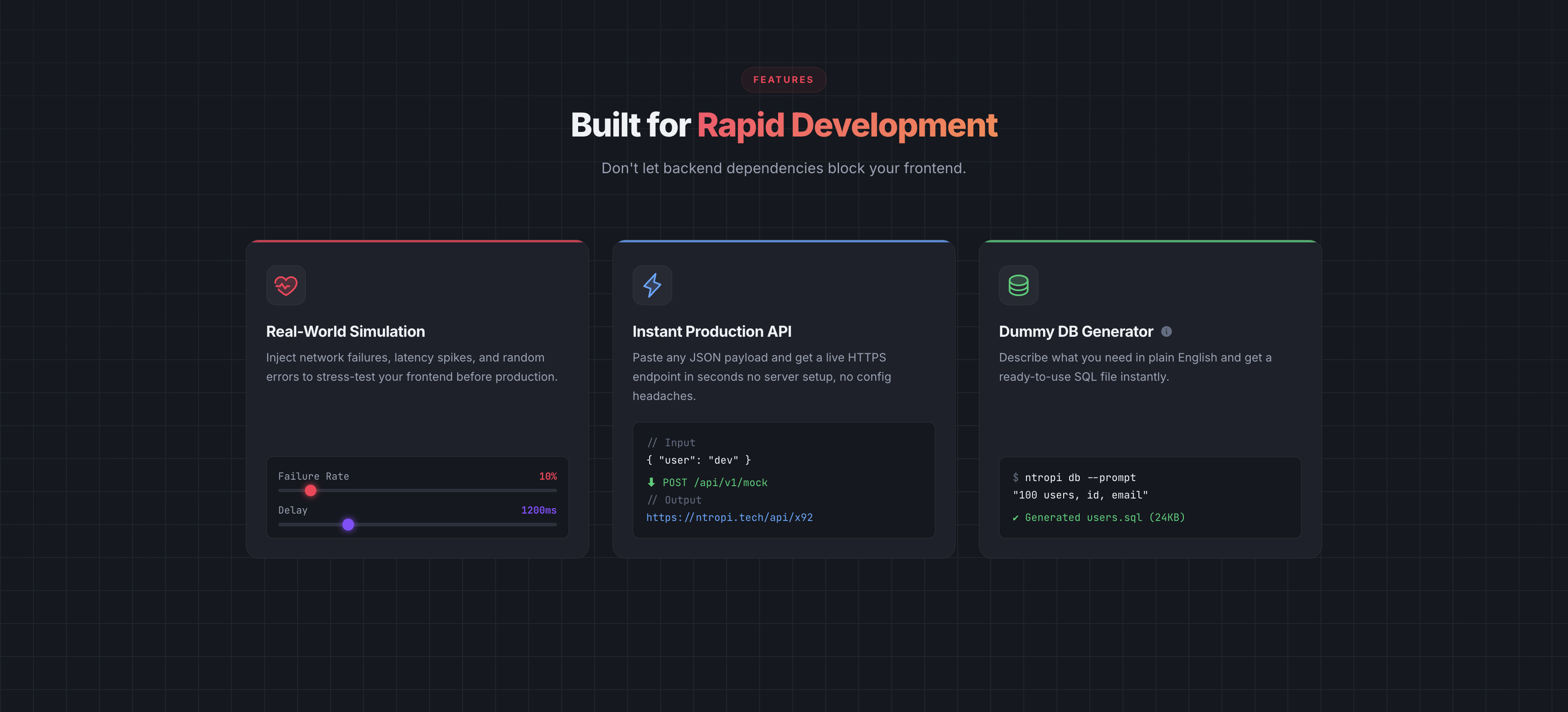Open the https://ntropi.tech/api/x92 link
Image resolution: width=1568 pixels, height=712 pixels.
(x=729, y=517)
